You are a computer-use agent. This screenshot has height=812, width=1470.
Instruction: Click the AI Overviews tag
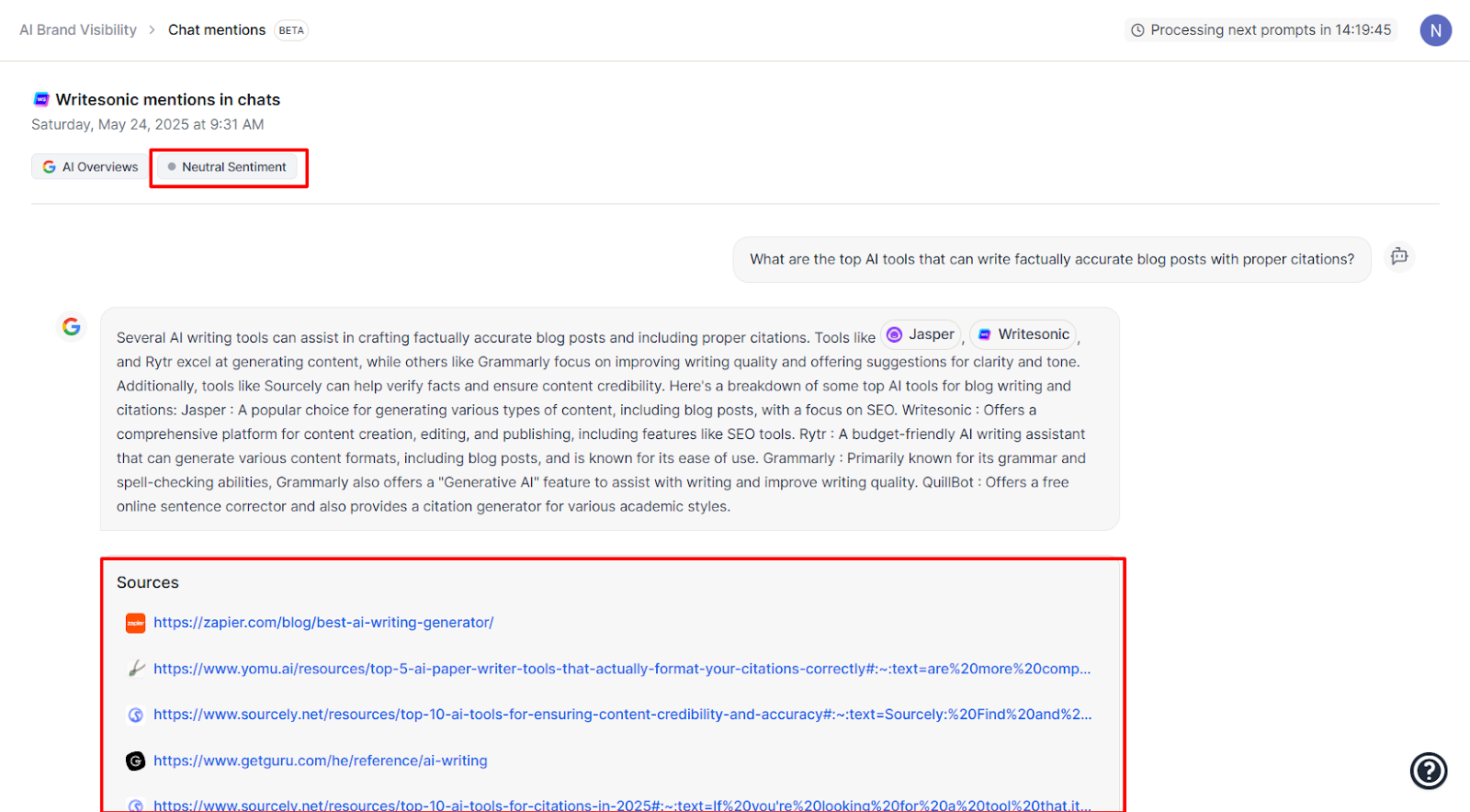coord(91,167)
